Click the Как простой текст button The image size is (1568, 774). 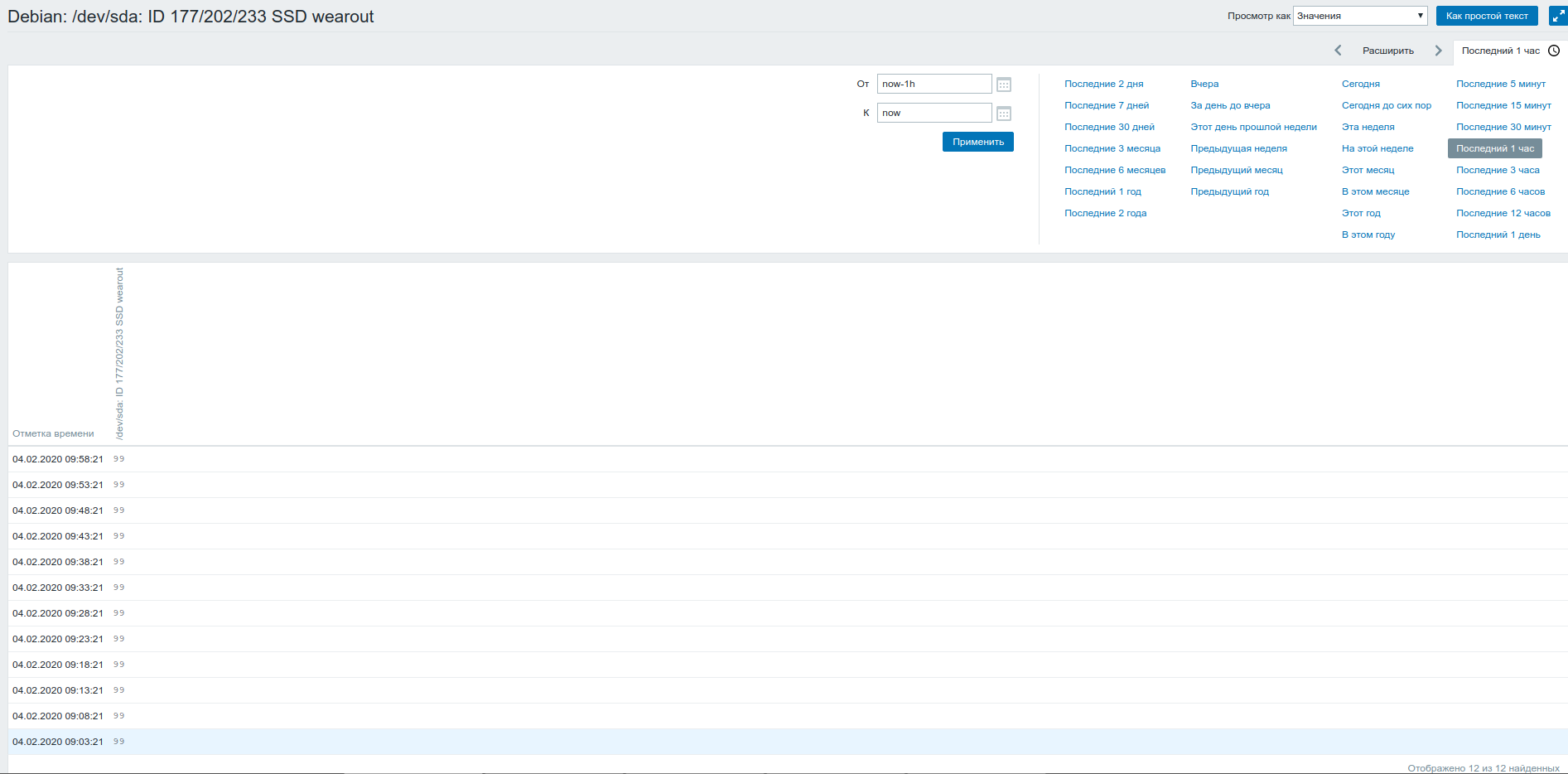tap(1487, 16)
